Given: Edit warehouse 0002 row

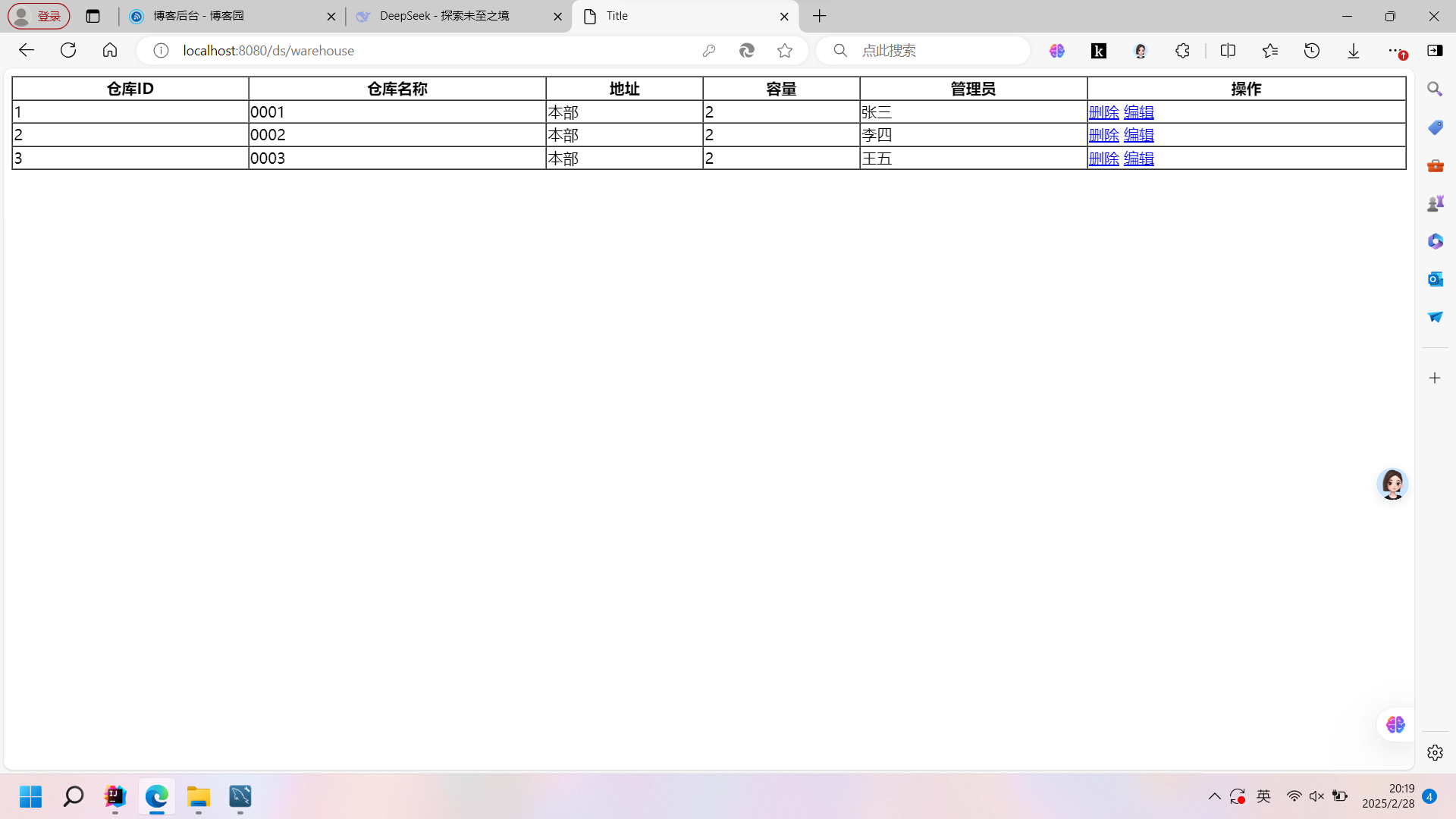Looking at the screenshot, I should click(1138, 135).
